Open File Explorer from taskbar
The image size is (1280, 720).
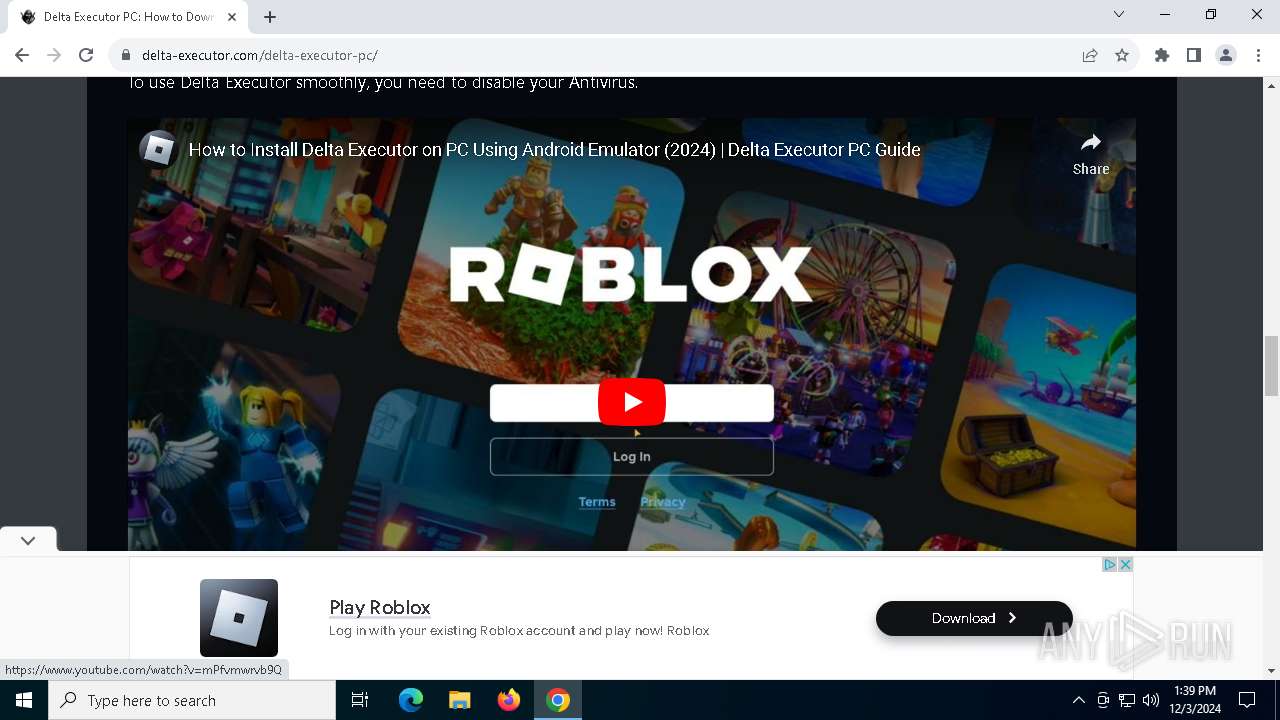pos(459,700)
